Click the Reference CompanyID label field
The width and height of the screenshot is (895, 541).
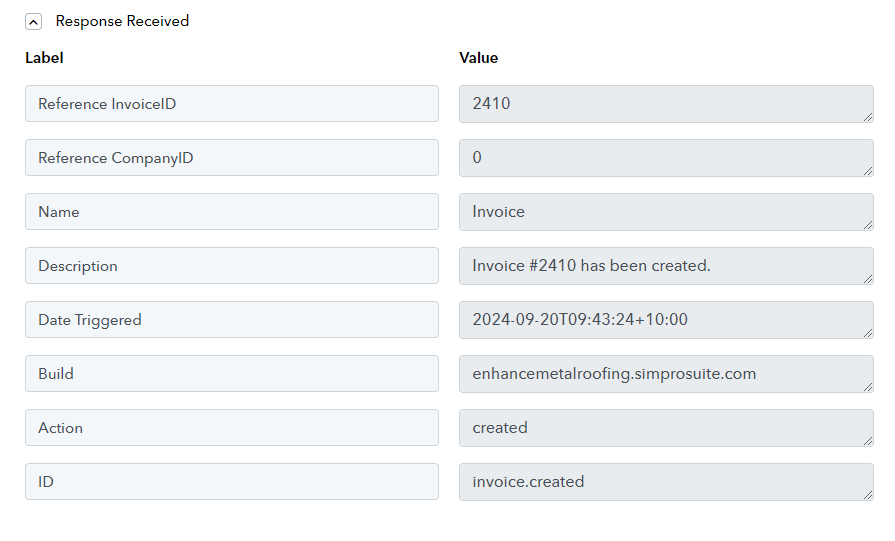232,158
